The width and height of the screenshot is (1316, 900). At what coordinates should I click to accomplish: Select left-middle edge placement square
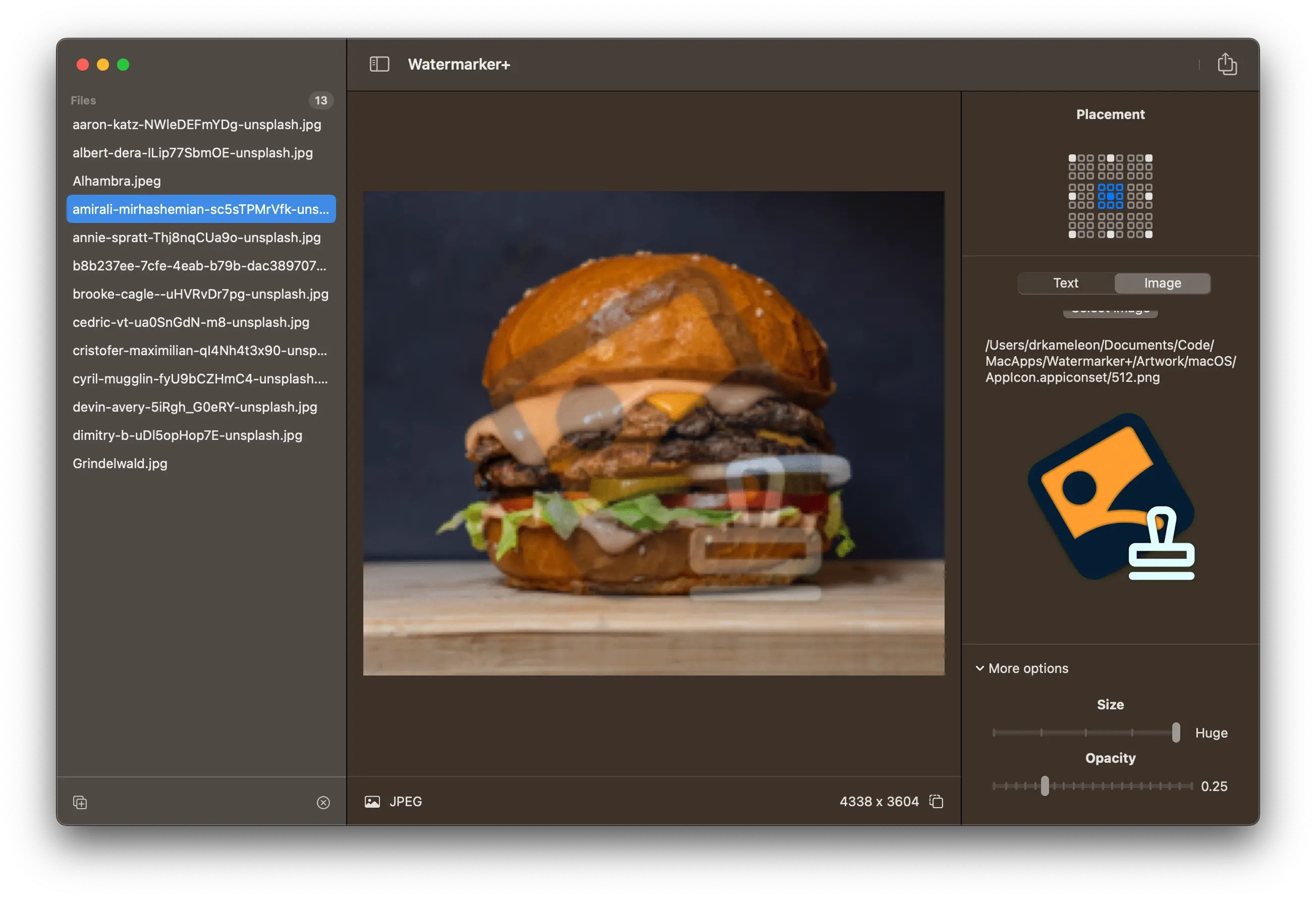click(1072, 196)
